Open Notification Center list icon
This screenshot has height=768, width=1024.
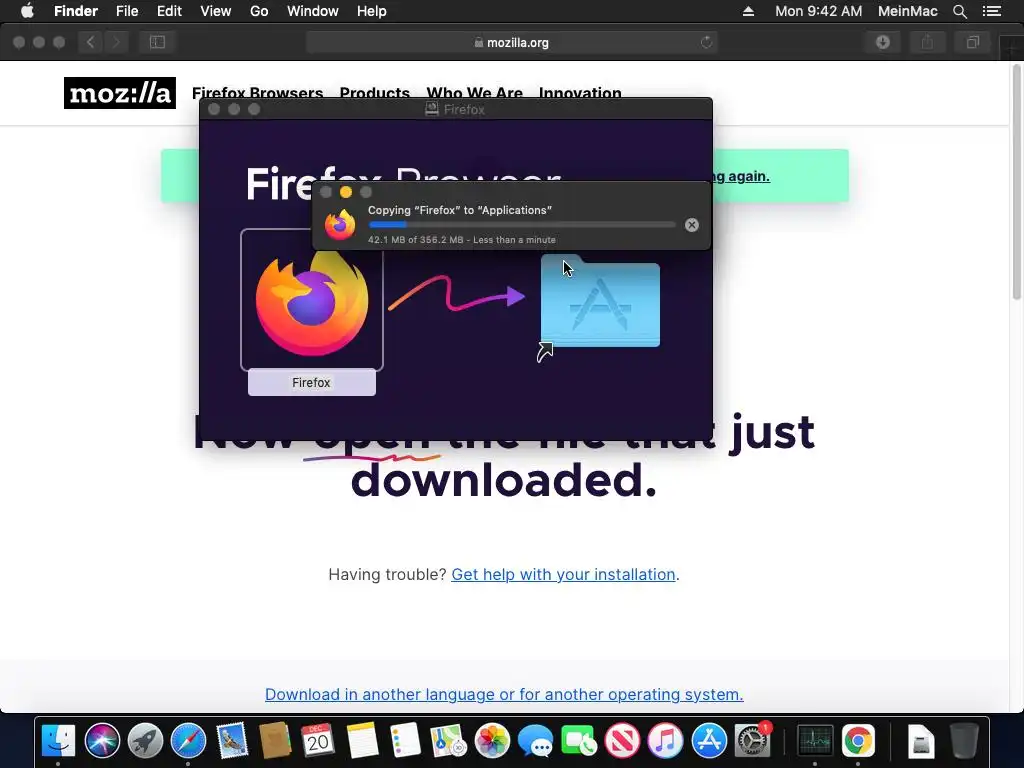click(991, 11)
